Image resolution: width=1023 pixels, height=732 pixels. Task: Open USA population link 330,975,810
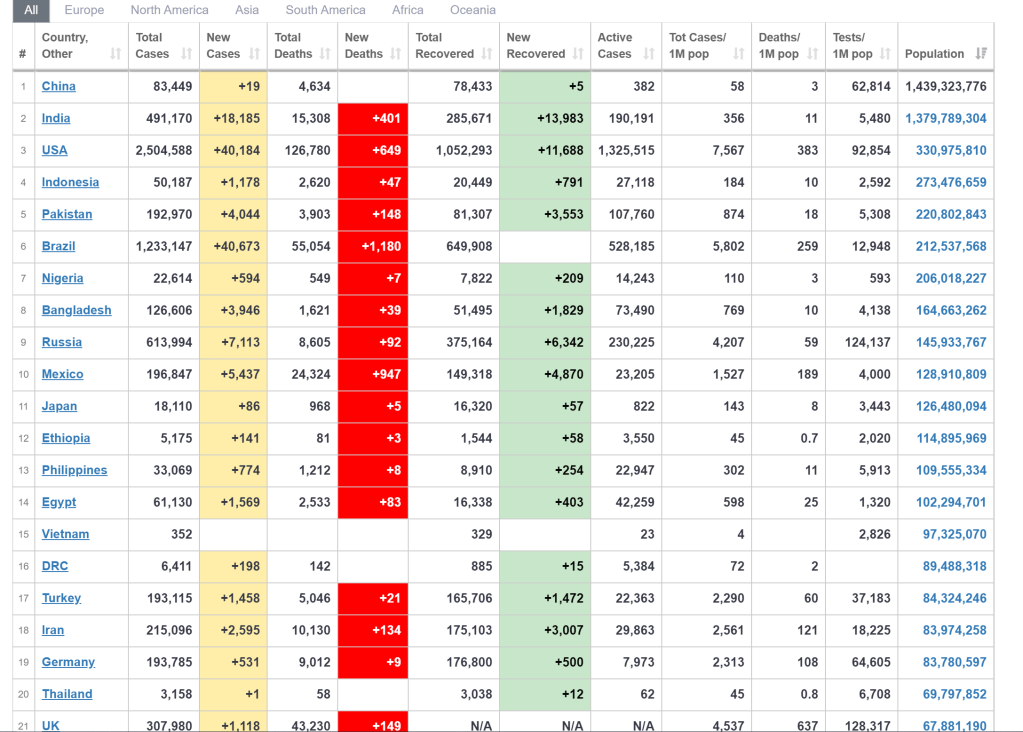click(950, 150)
